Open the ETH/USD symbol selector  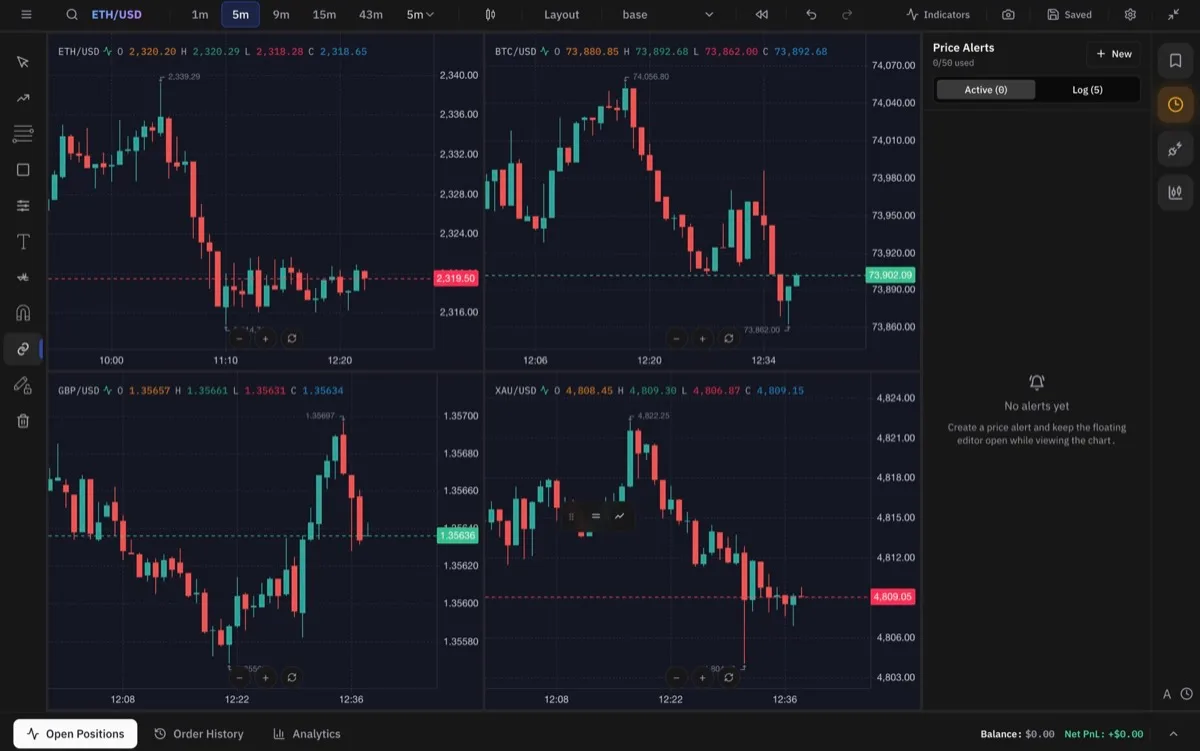[x=116, y=15]
